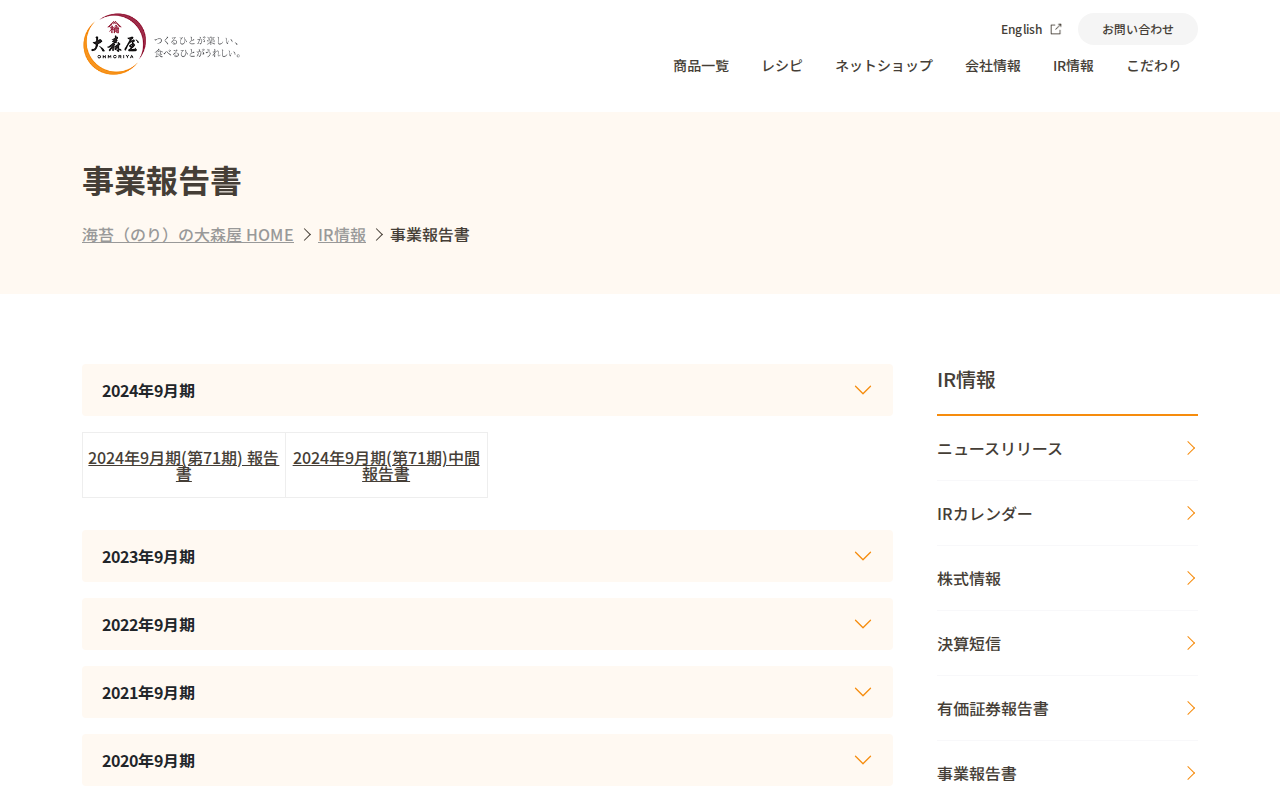This screenshot has height=800, width=1280.
Task: Expand the 2021年9月期 section
Action: [487, 692]
